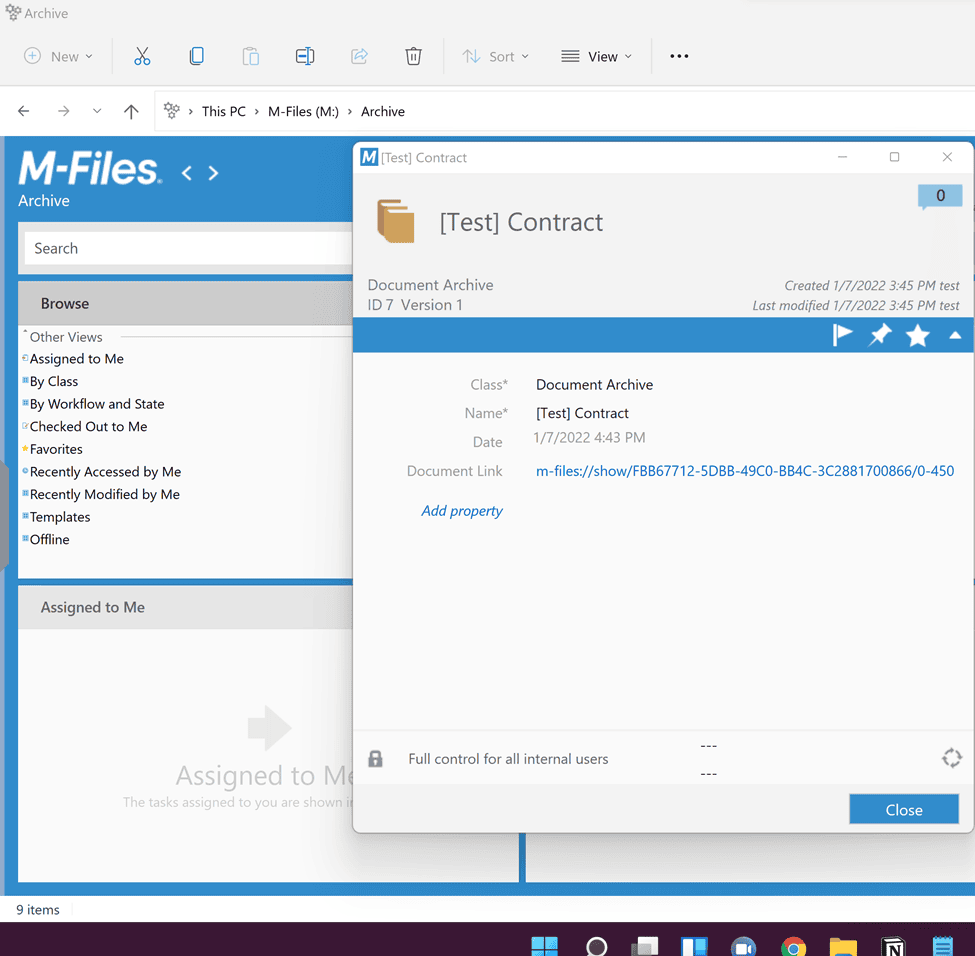The image size is (975, 956).
Task: Click the lock permissions icon
Action: tap(375, 758)
